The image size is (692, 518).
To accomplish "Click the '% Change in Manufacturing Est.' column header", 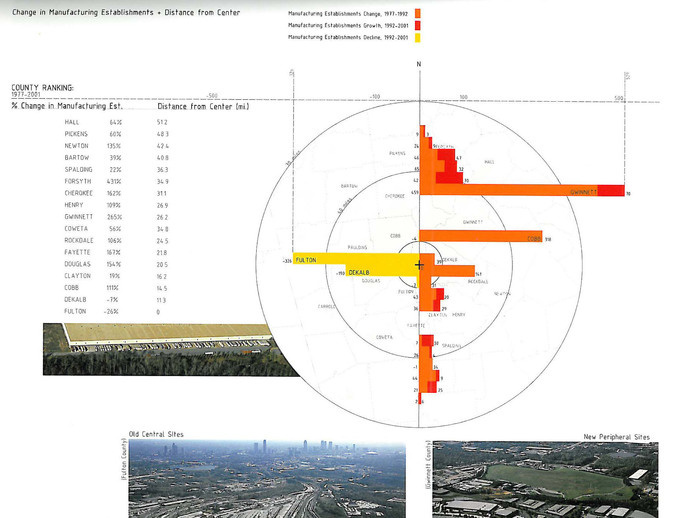I will pyautogui.click(x=67, y=106).
